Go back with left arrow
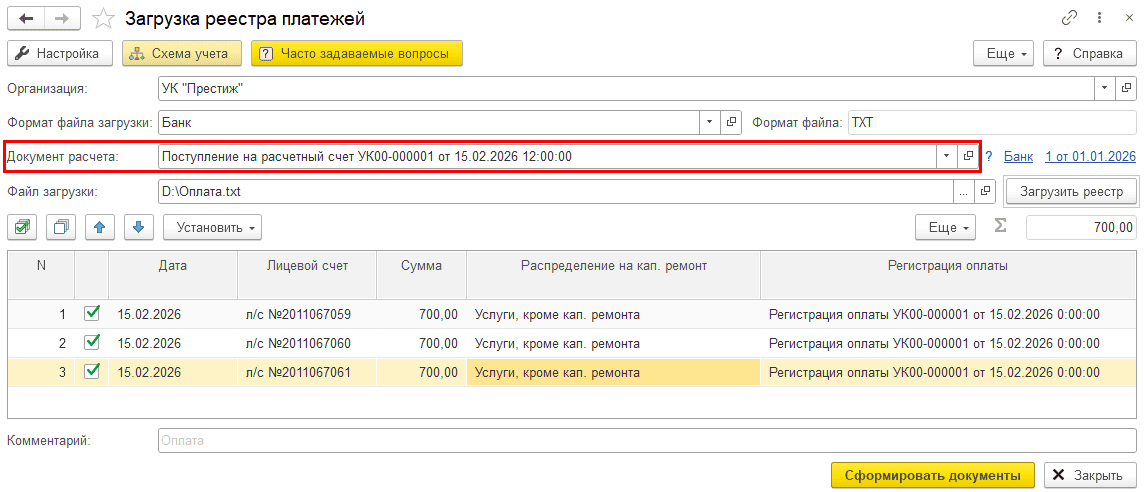 (26, 19)
